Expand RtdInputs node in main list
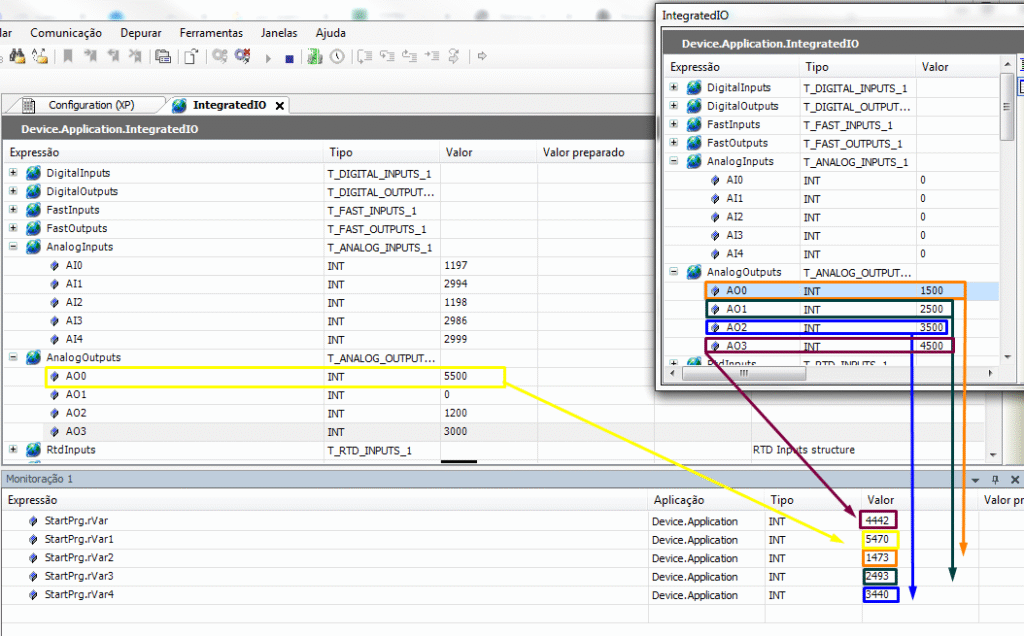The image size is (1024, 636). coord(13,449)
